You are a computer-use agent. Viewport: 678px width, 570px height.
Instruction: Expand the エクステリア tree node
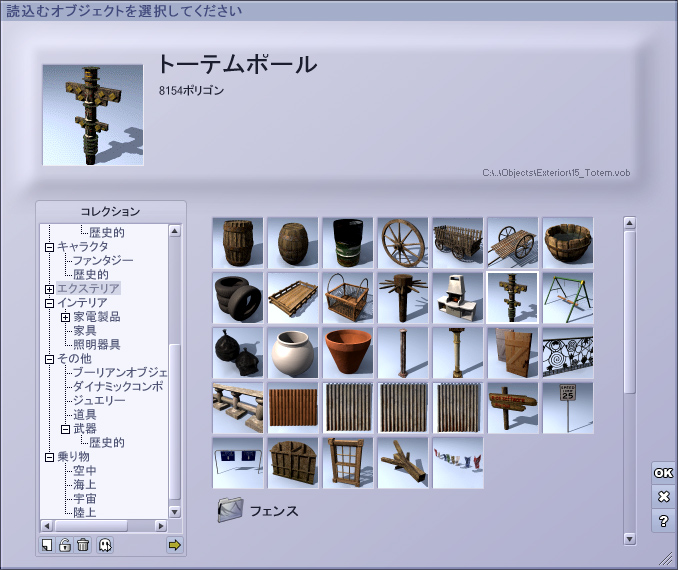pos(50,289)
